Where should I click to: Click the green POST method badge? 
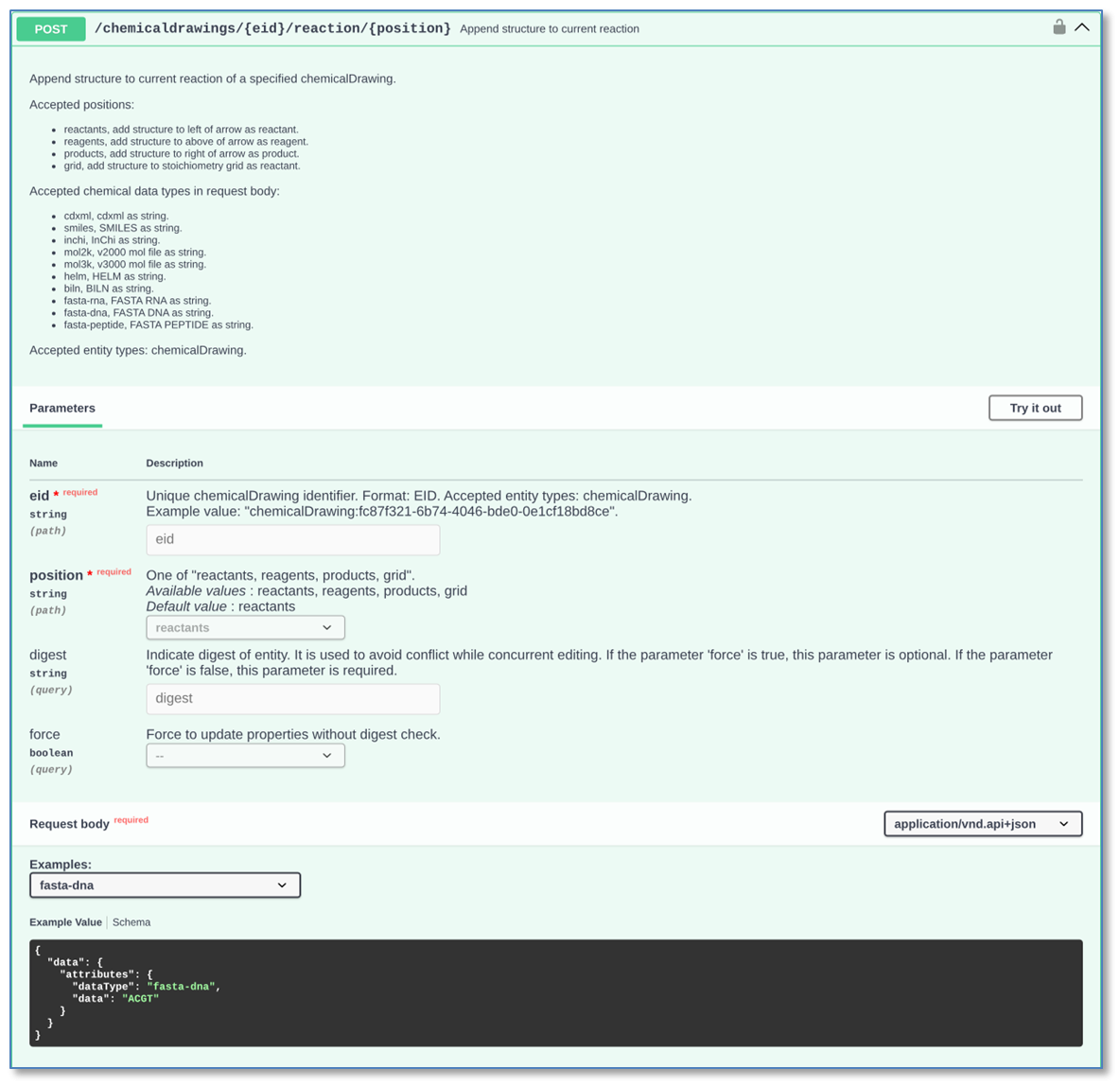tap(51, 29)
